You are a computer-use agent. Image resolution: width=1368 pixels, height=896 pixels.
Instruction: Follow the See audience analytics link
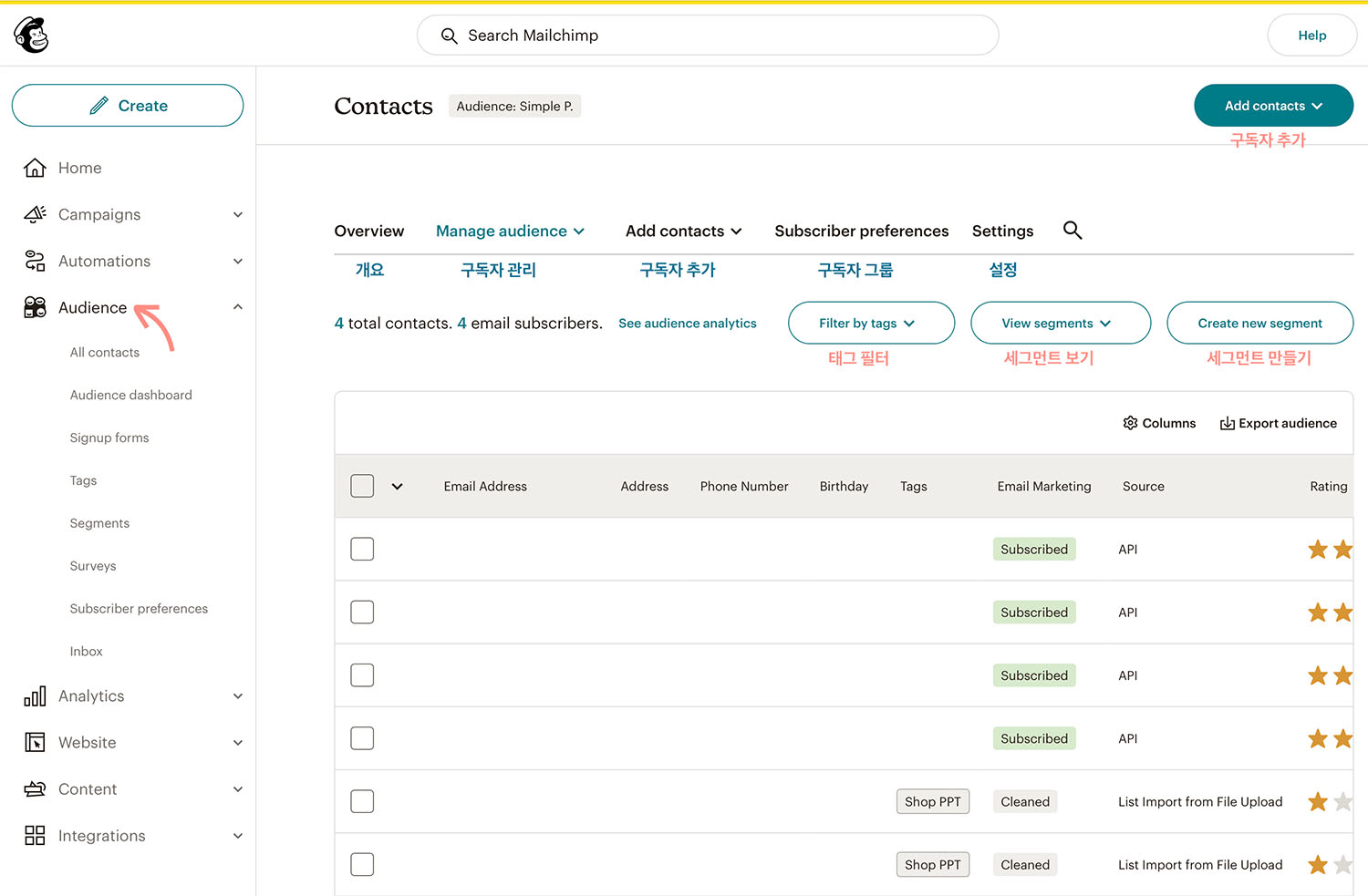[688, 324]
